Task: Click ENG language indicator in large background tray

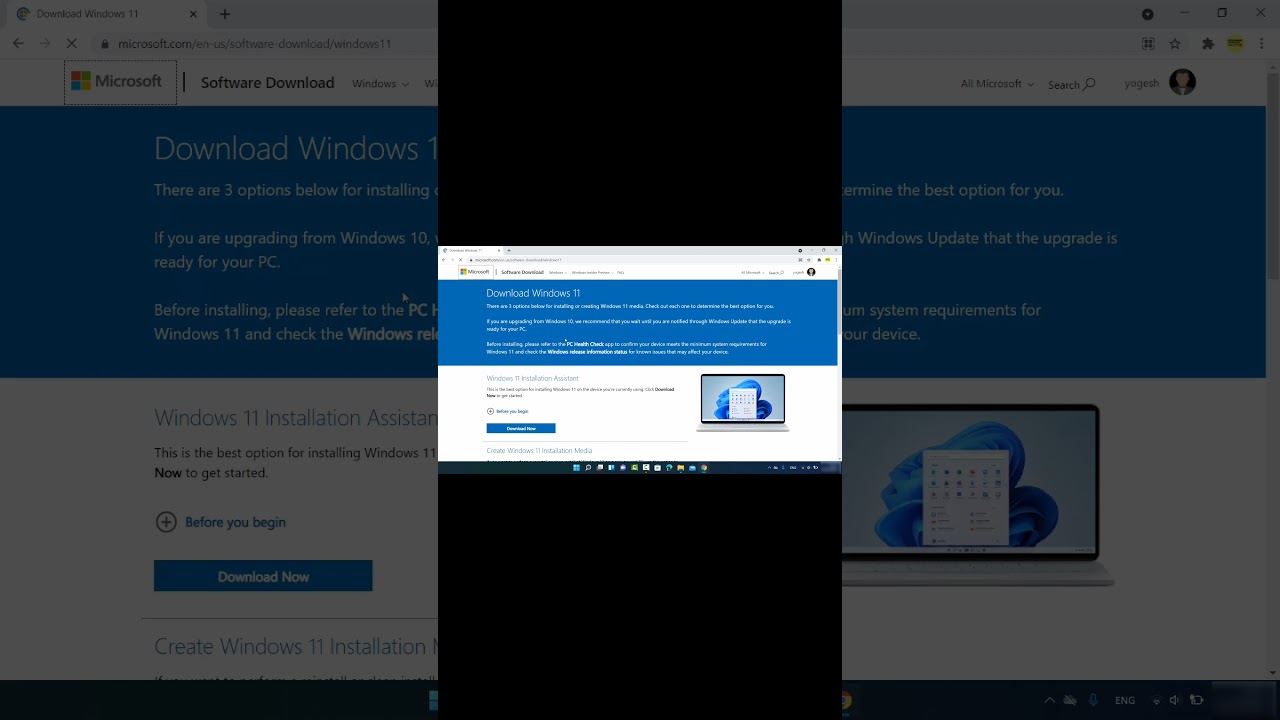Action: coord(1125,700)
